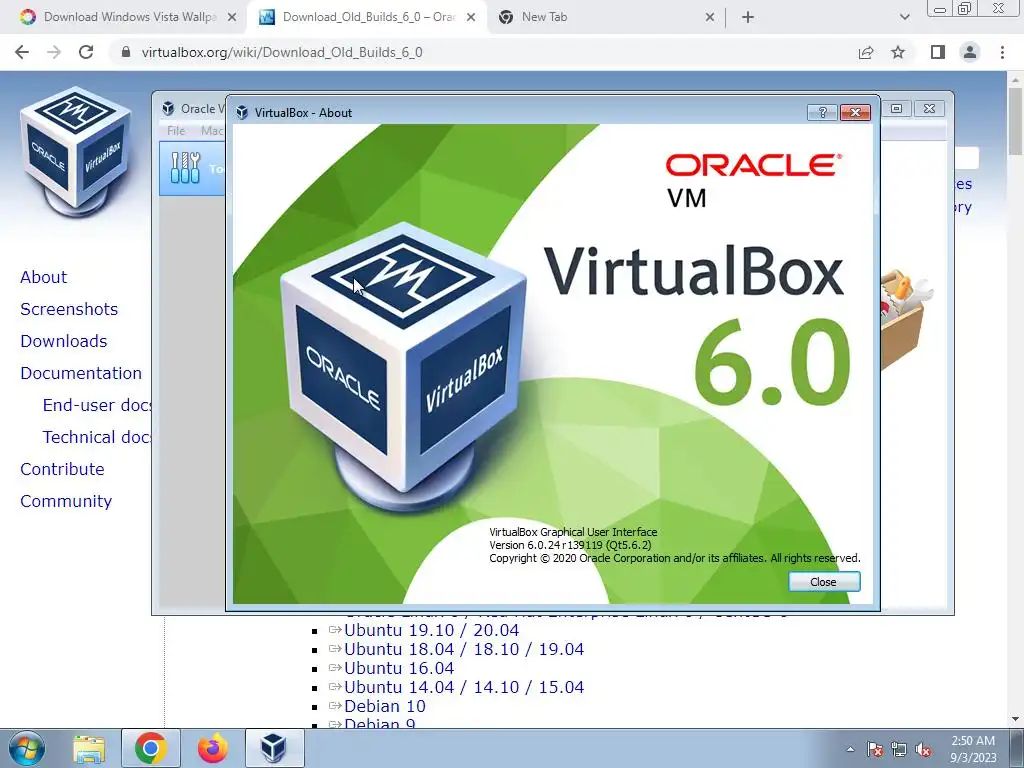
Task: Expand the tab search dropdown arrow
Action: point(904,18)
